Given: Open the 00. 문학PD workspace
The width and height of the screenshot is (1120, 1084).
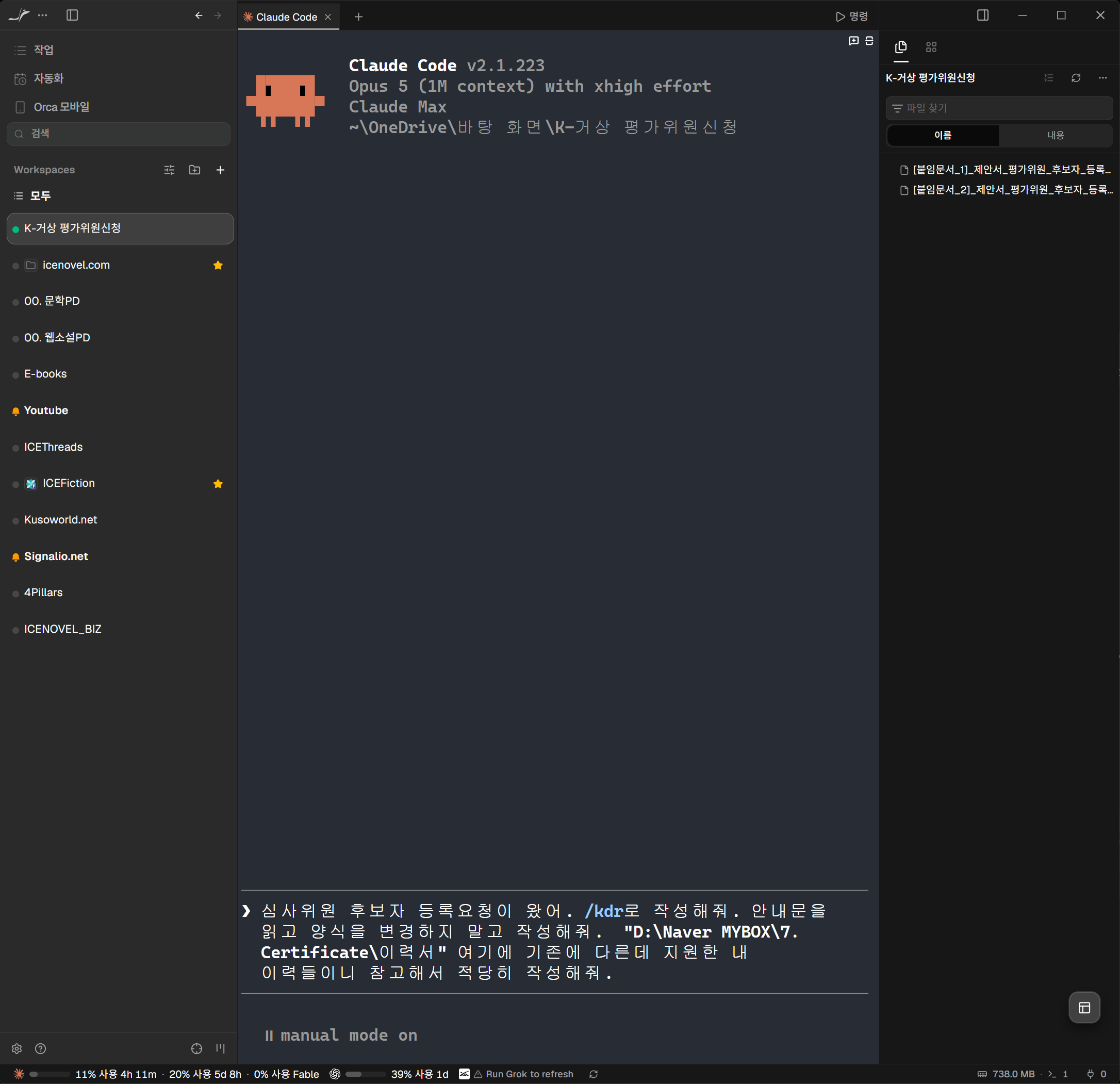Looking at the screenshot, I should [120, 301].
